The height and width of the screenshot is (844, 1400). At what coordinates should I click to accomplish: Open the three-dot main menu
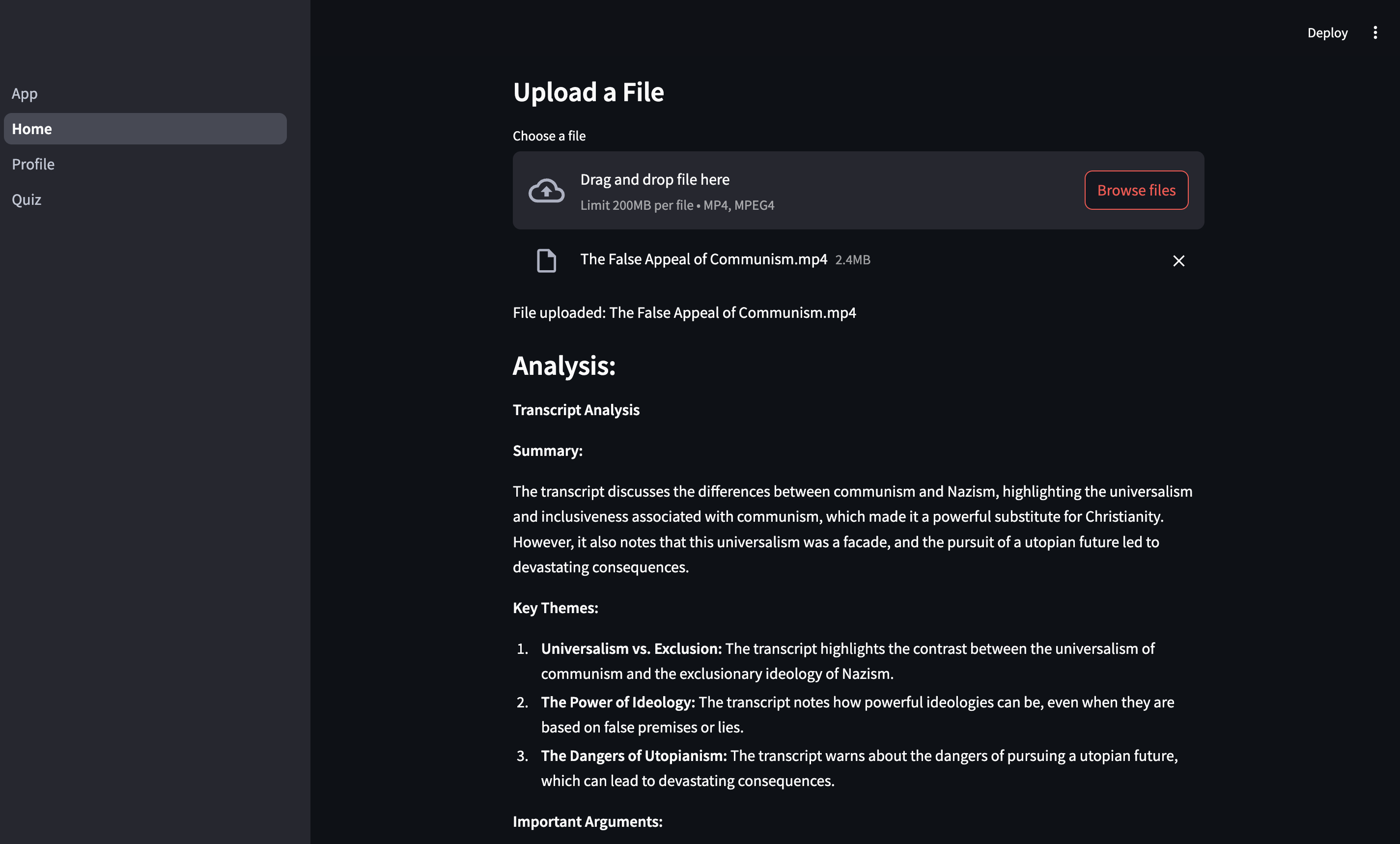(1375, 32)
